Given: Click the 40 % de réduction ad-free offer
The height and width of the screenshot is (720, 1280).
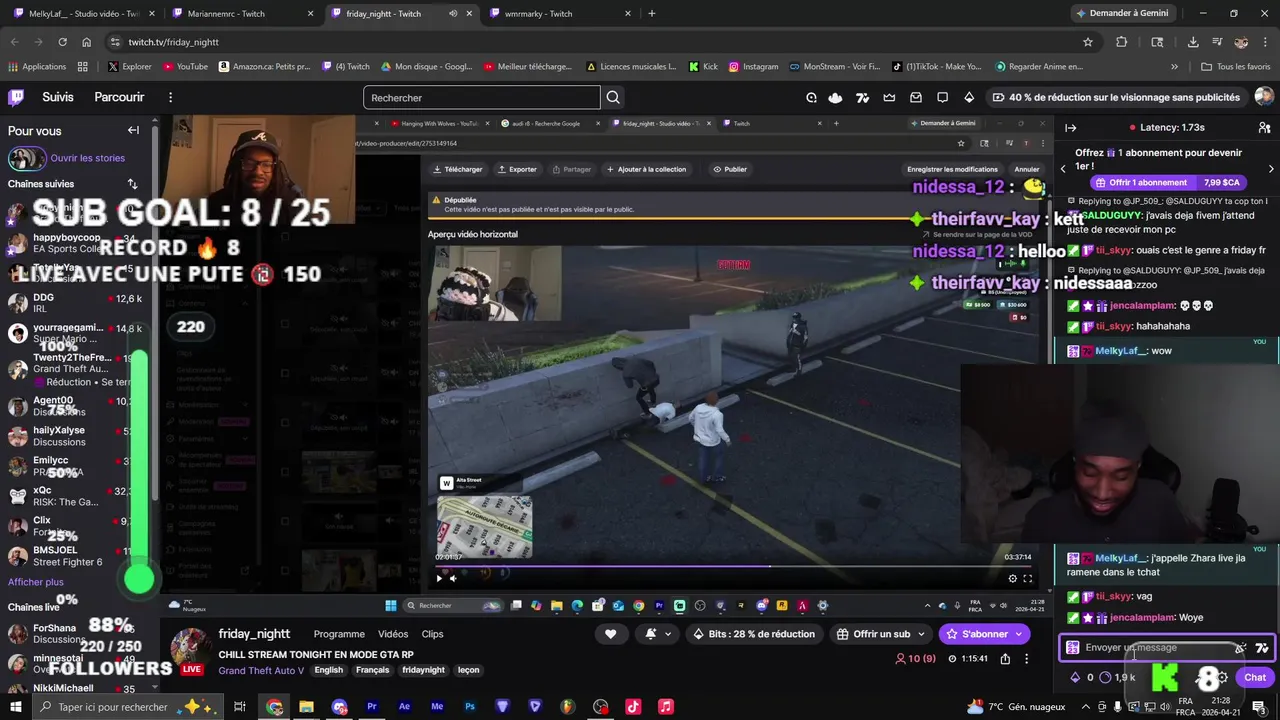Looking at the screenshot, I should [x=1116, y=97].
